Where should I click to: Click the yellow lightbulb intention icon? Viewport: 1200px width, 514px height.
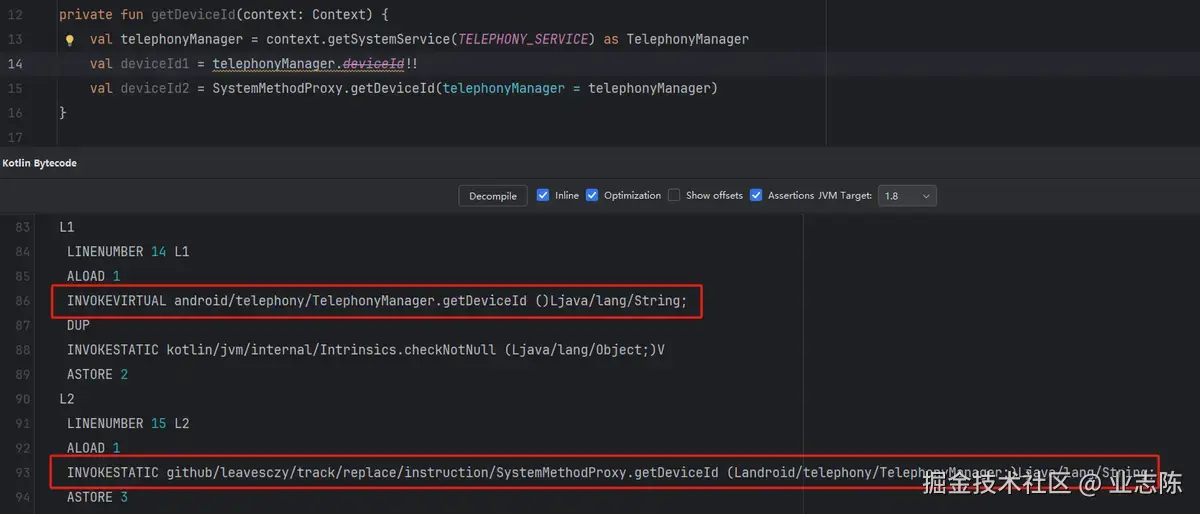pos(69,40)
